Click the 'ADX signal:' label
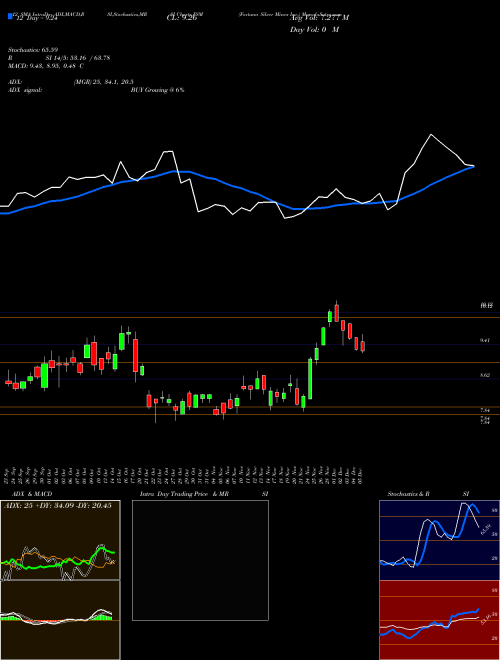 coord(25,90)
